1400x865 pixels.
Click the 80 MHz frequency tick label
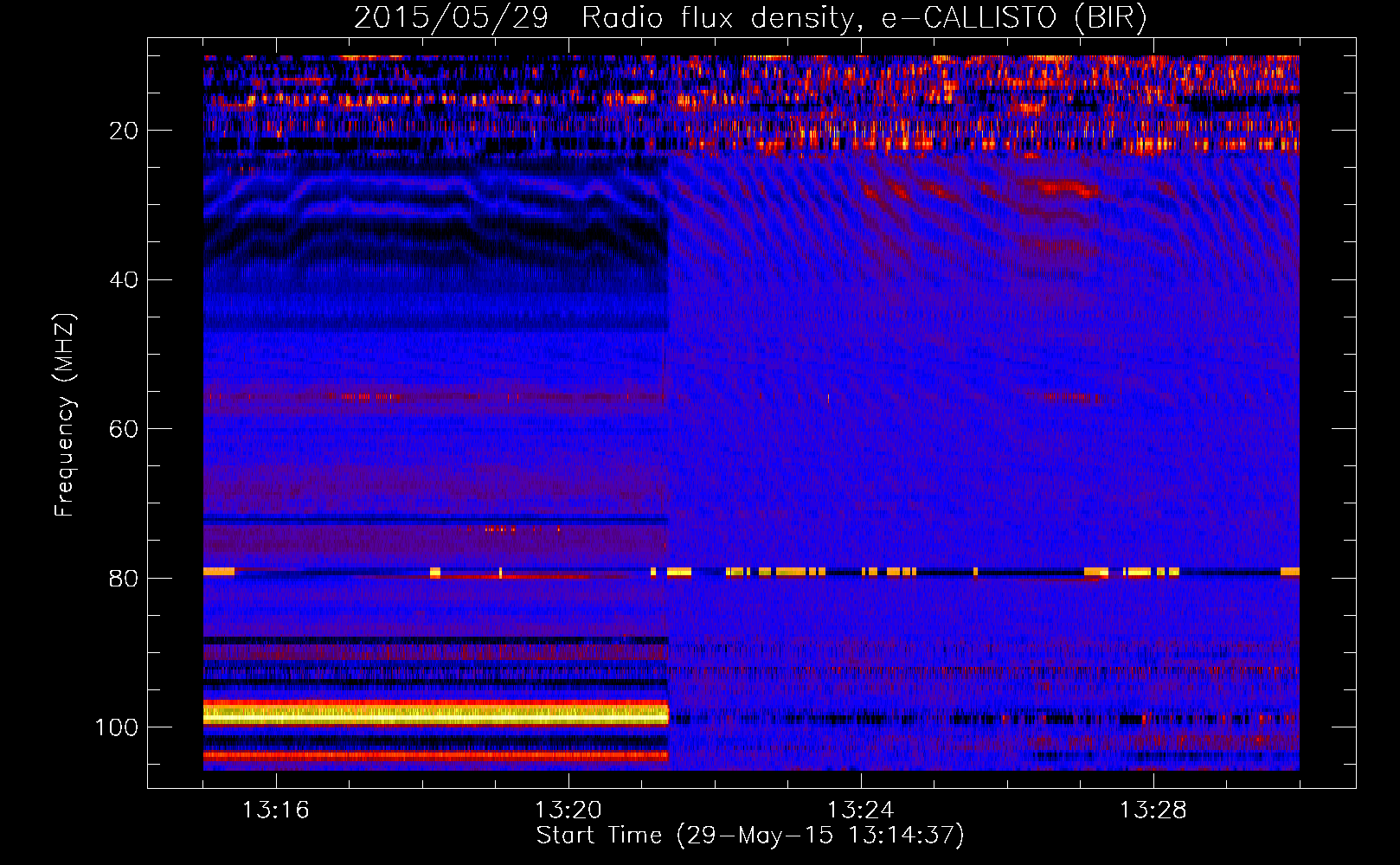[124, 579]
